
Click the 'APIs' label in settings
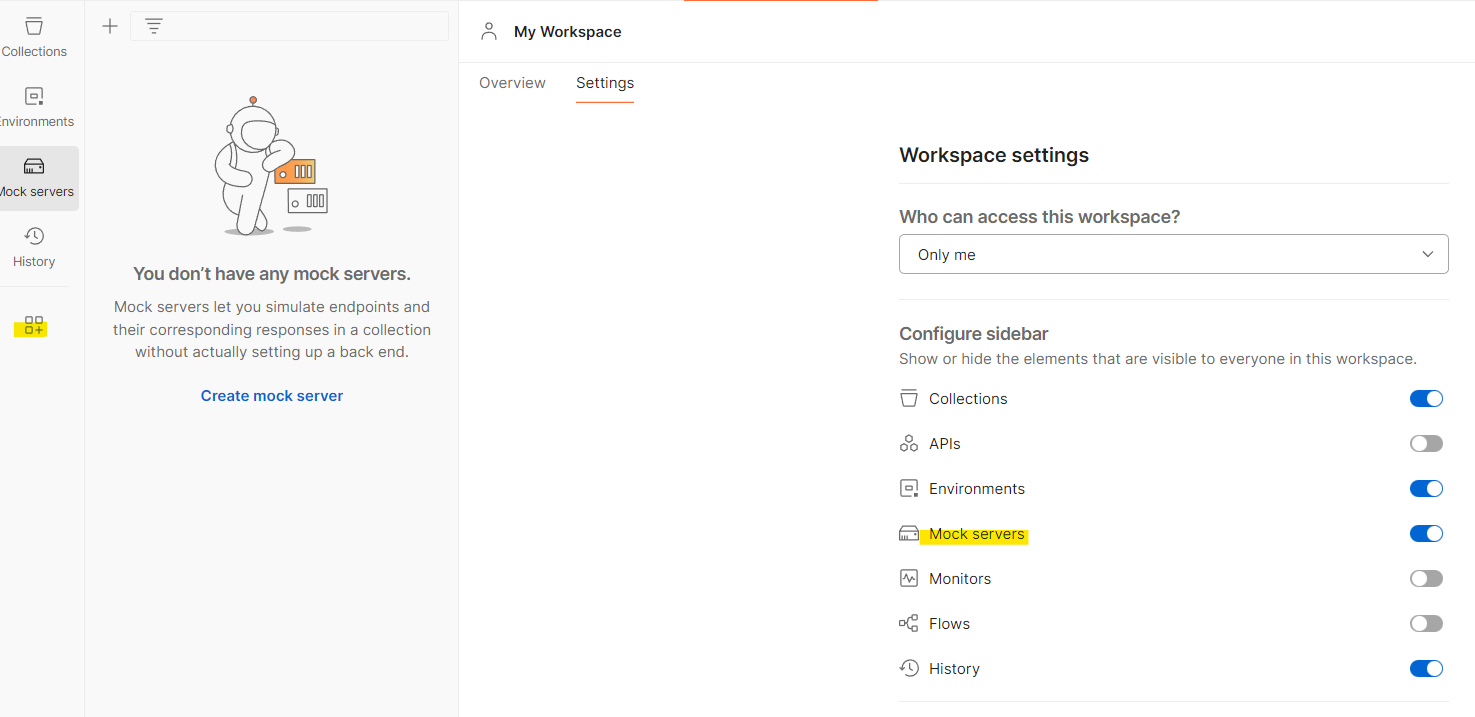(945, 444)
